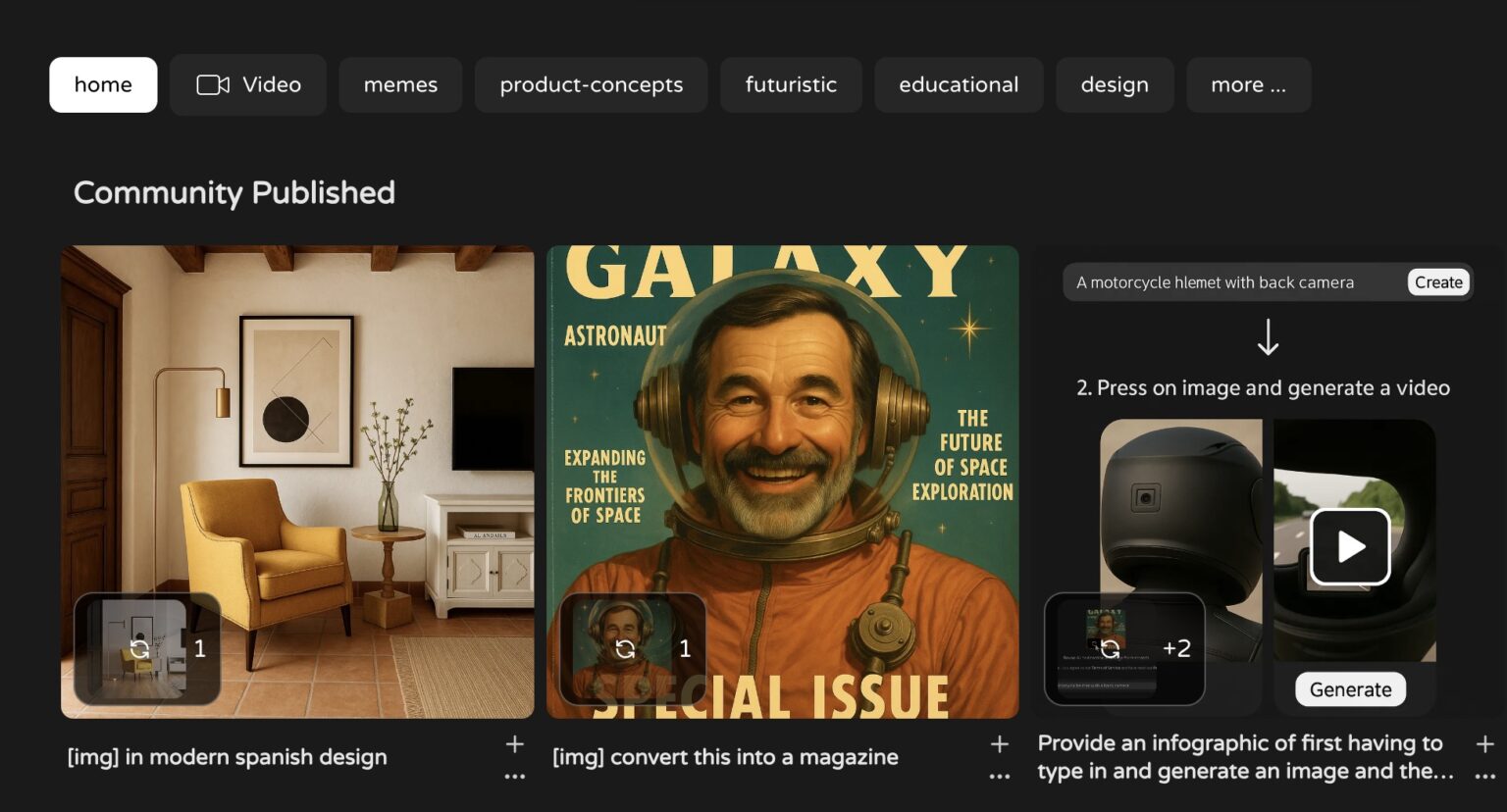Switch to the design category
Screen dimensions: 1507x812
pyautogui.click(x=1115, y=84)
